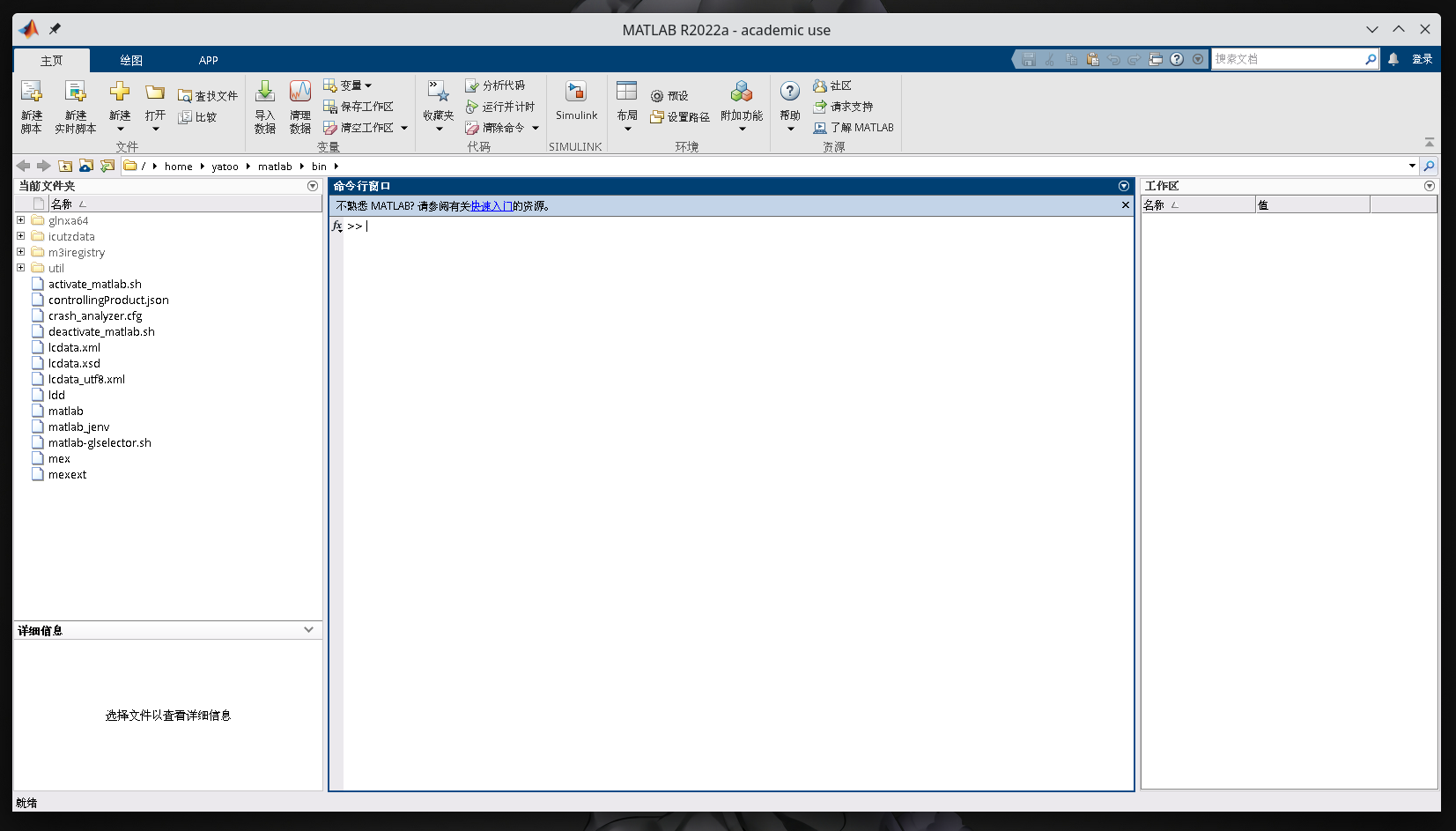Screen dimensions: 1456x831
Task: Close the getting started banner
Action: [x=1125, y=205]
